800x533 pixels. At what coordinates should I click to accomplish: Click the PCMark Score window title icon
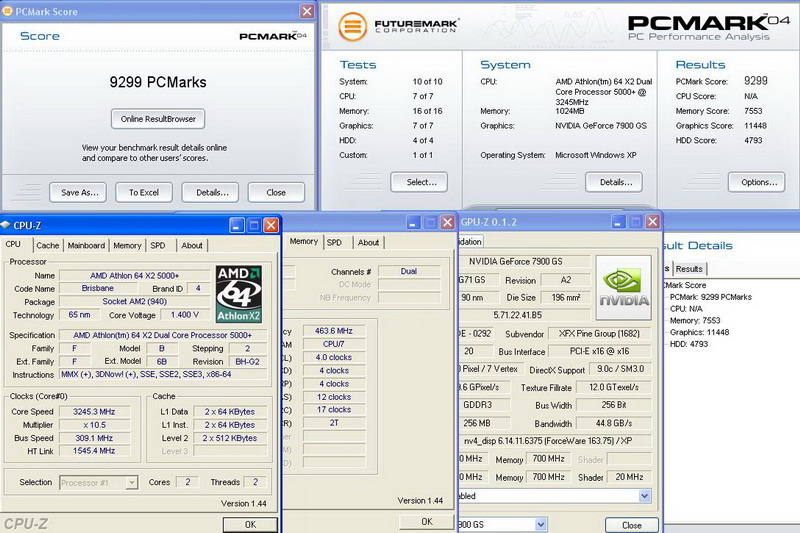pyautogui.click(x=7, y=11)
